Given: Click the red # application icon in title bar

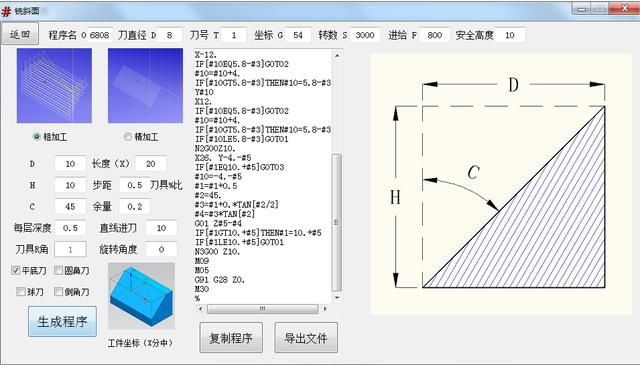Looking at the screenshot, I should point(6,11).
